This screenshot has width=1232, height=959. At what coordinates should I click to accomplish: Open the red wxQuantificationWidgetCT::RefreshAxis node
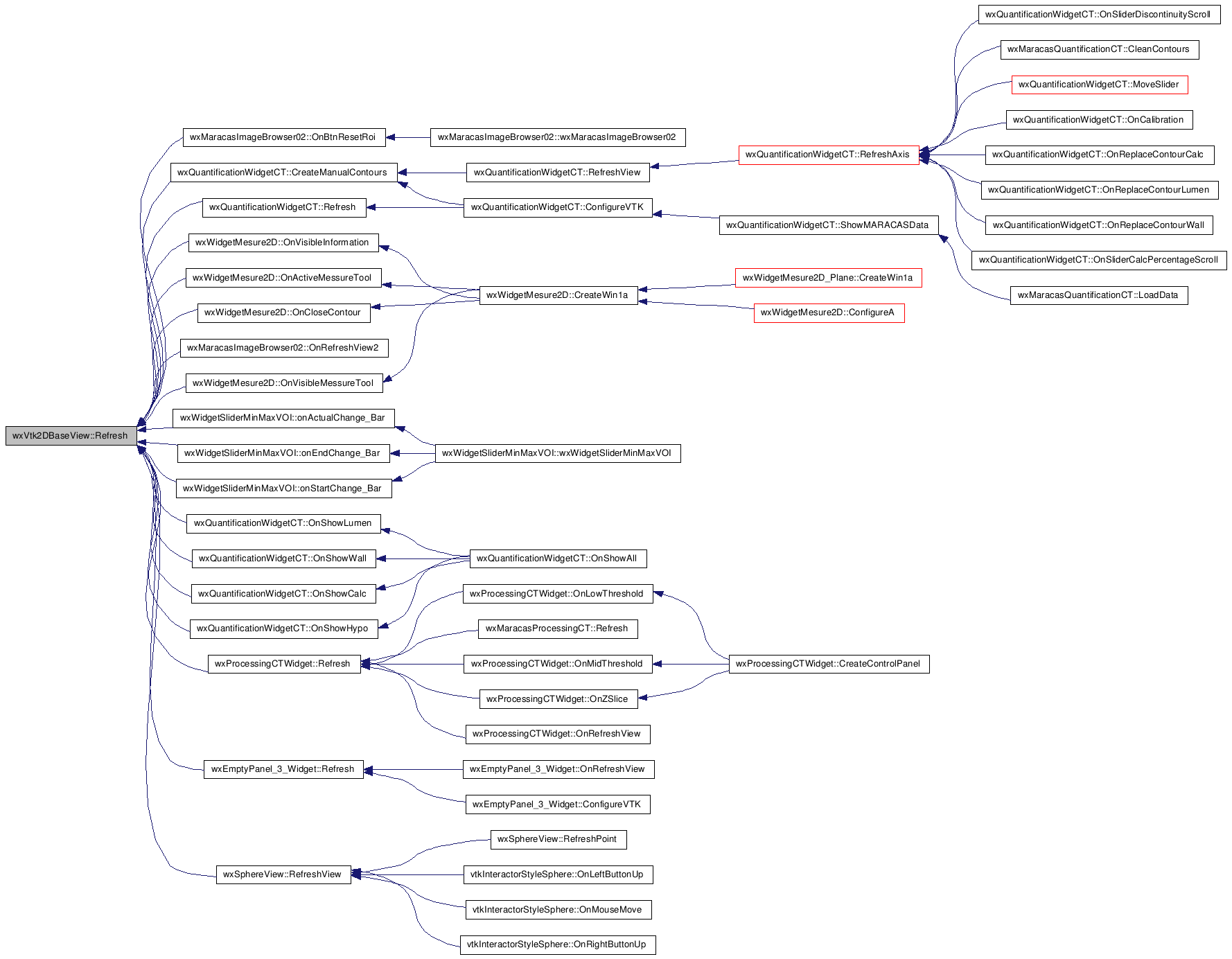click(829, 155)
